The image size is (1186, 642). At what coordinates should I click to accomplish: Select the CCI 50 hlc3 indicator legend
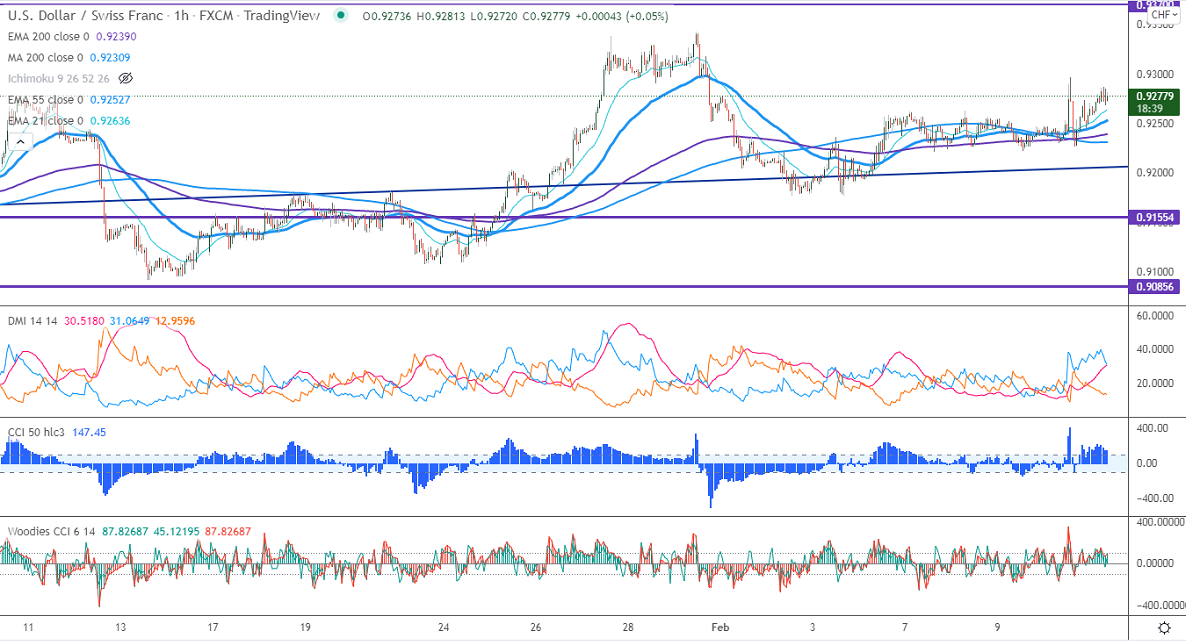click(37, 433)
